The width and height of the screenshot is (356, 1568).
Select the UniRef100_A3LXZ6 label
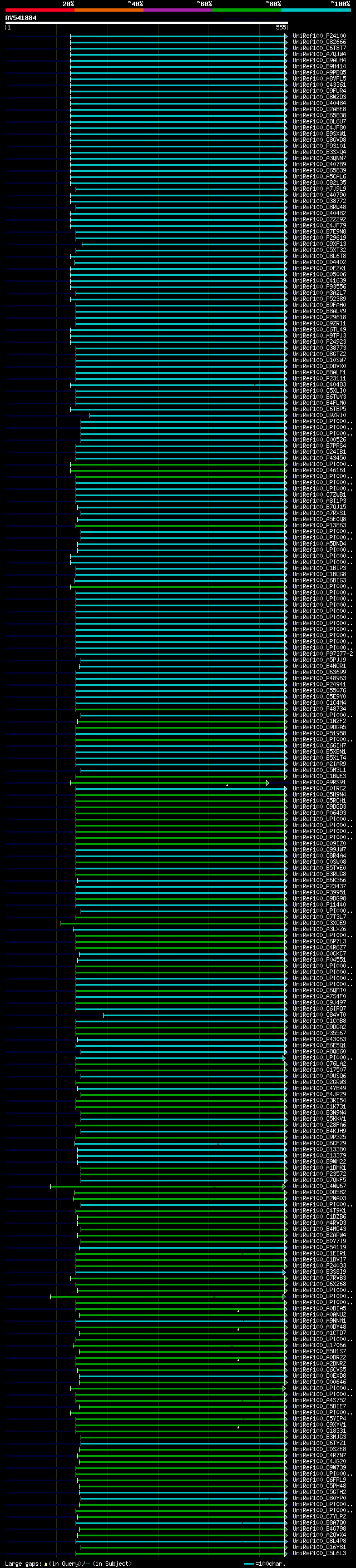click(319, 929)
